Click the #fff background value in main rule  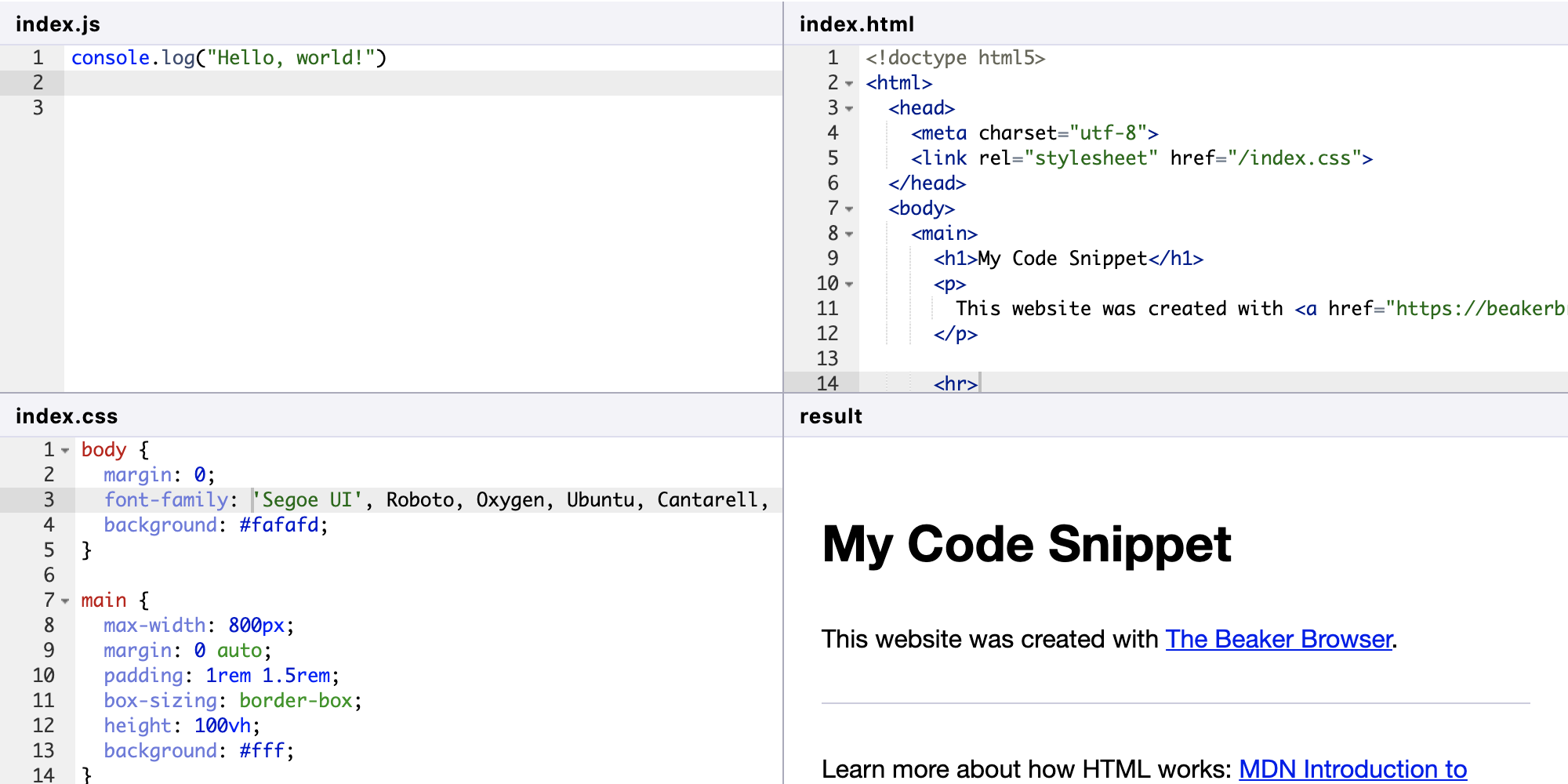(x=261, y=751)
